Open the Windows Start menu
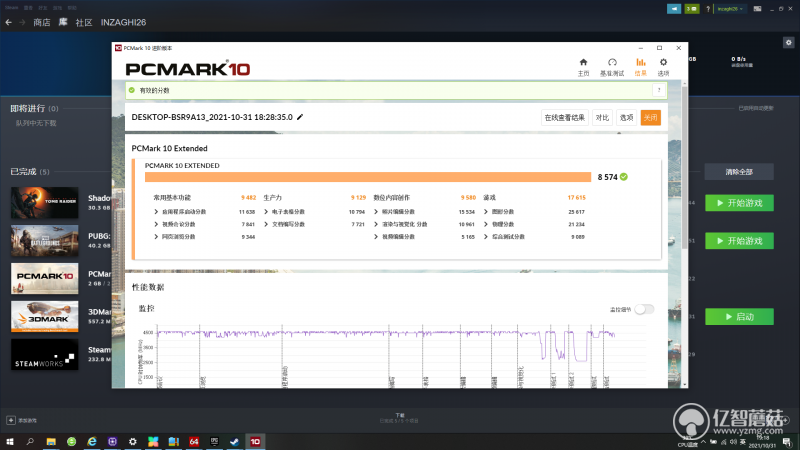The image size is (800, 450). (10, 442)
